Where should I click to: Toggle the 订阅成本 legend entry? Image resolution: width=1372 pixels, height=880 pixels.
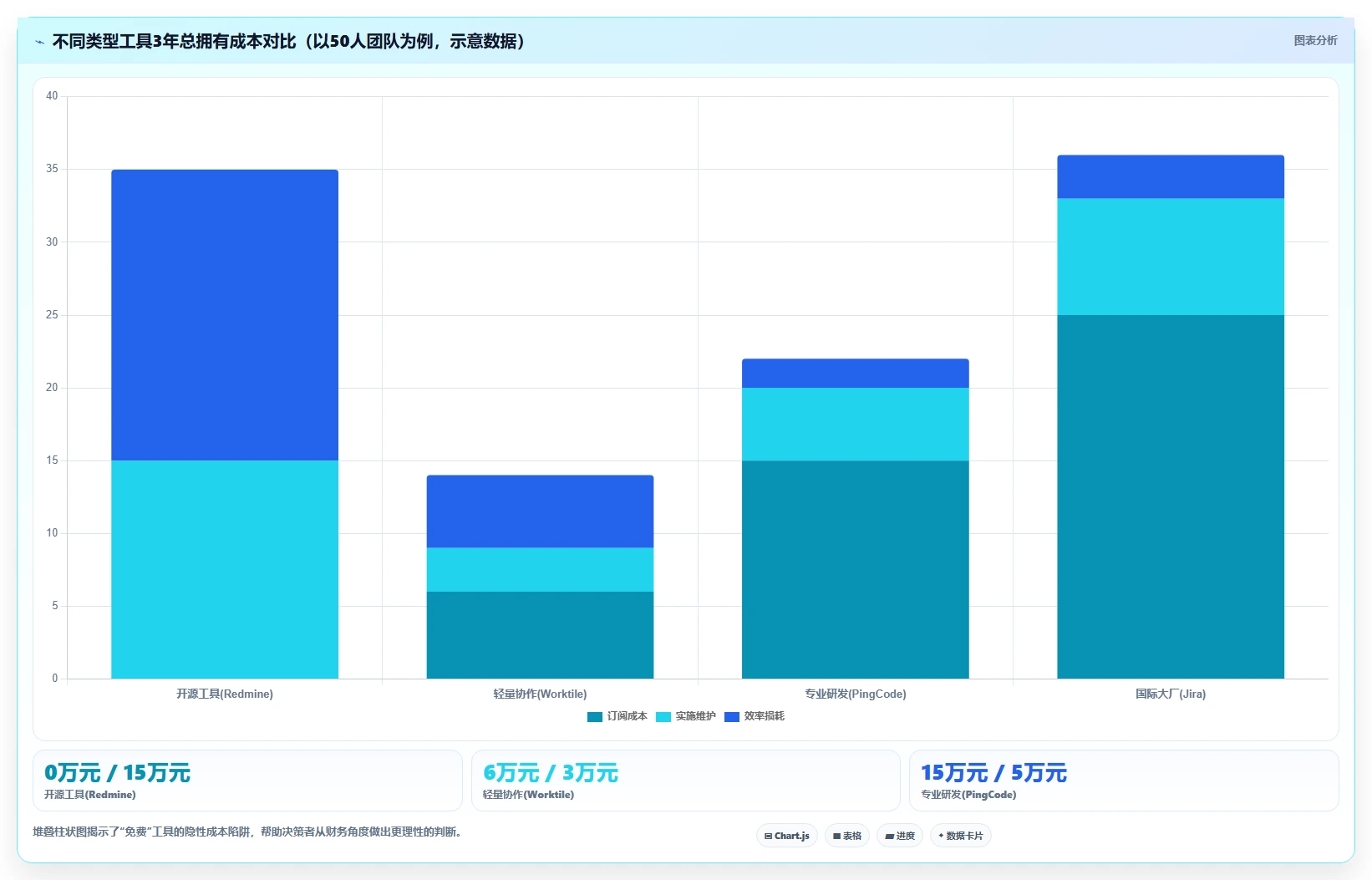point(617,716)
